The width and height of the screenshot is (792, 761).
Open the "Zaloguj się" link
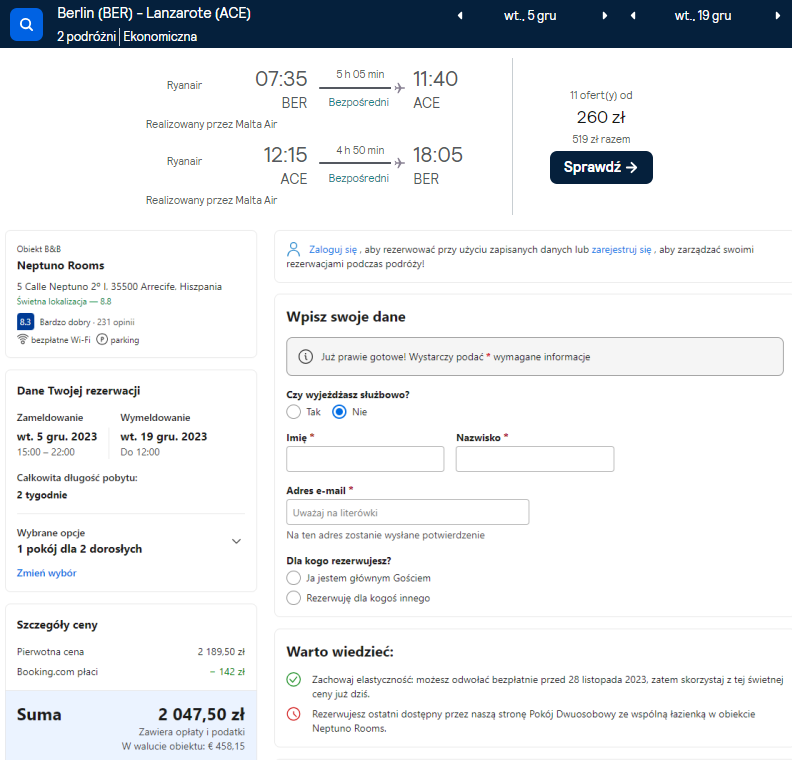tap(333, 249)
